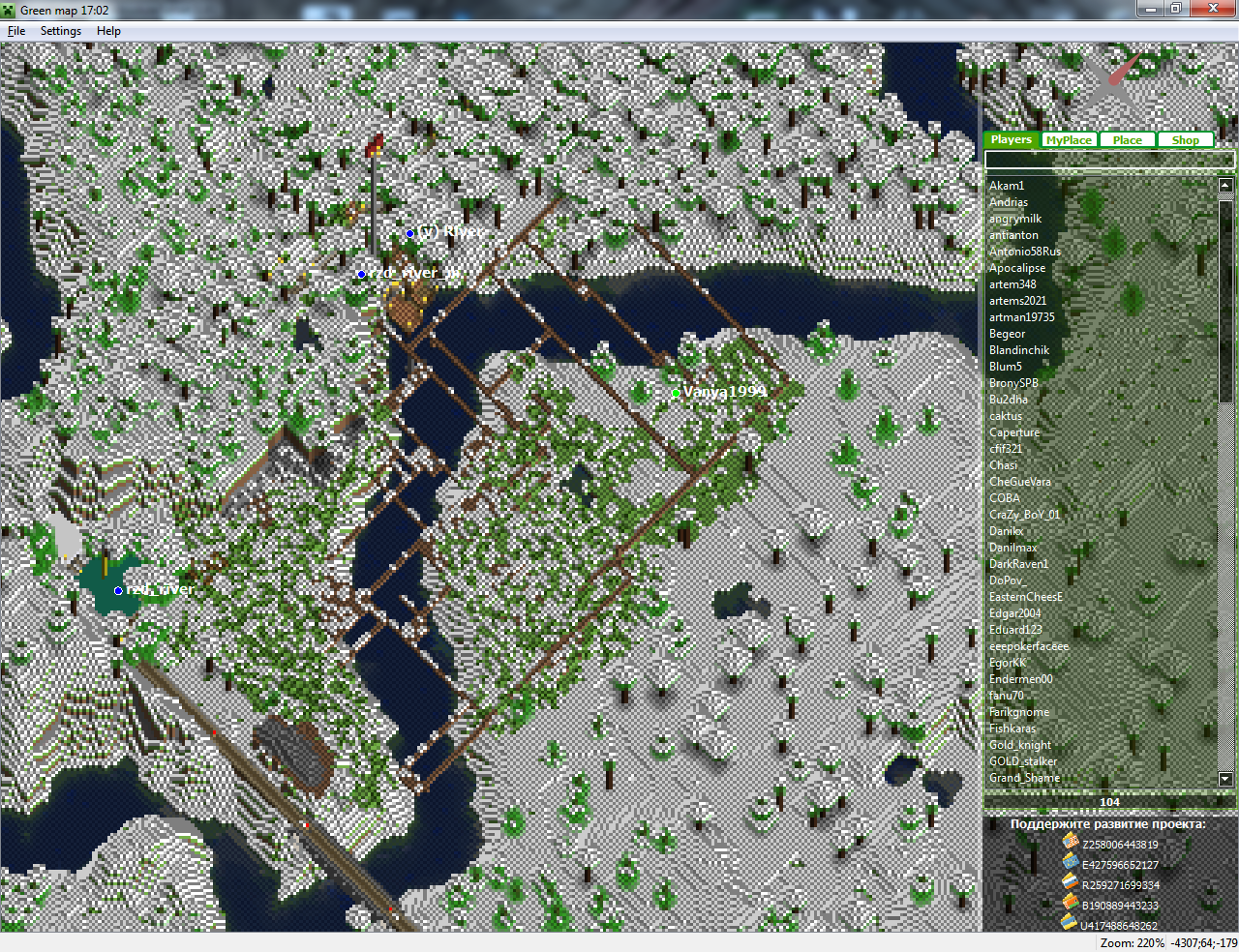
Task: Open the Help menu
Action: point(108,31)
